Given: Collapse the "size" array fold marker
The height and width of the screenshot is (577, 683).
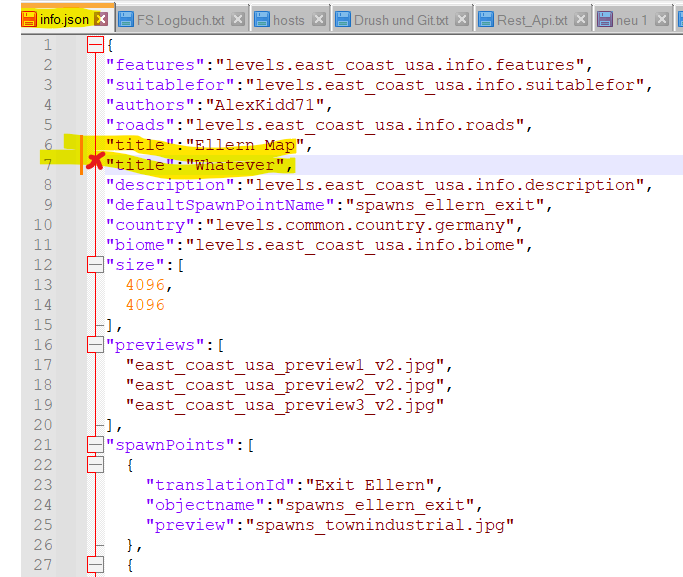Looking at the screenshot, I should pos(95,265).
